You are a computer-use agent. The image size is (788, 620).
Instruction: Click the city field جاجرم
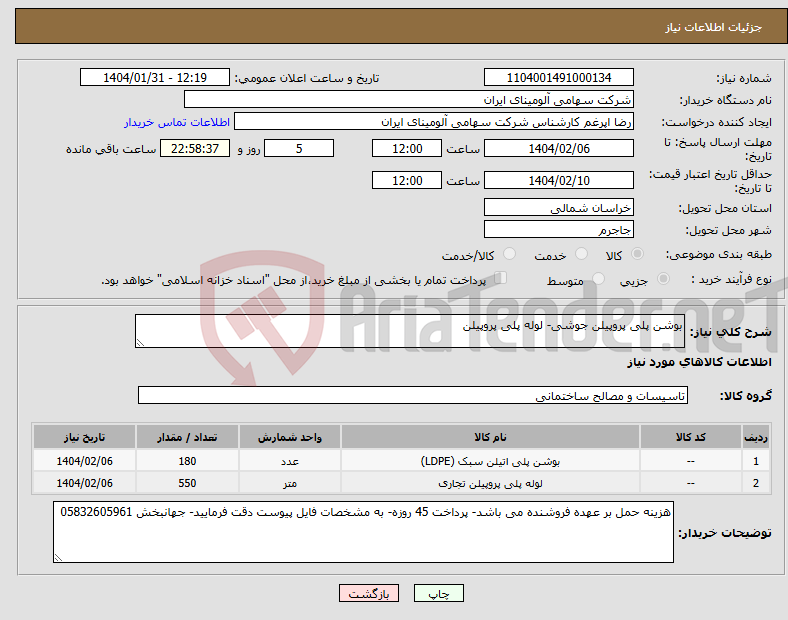[x=559, y=230]
